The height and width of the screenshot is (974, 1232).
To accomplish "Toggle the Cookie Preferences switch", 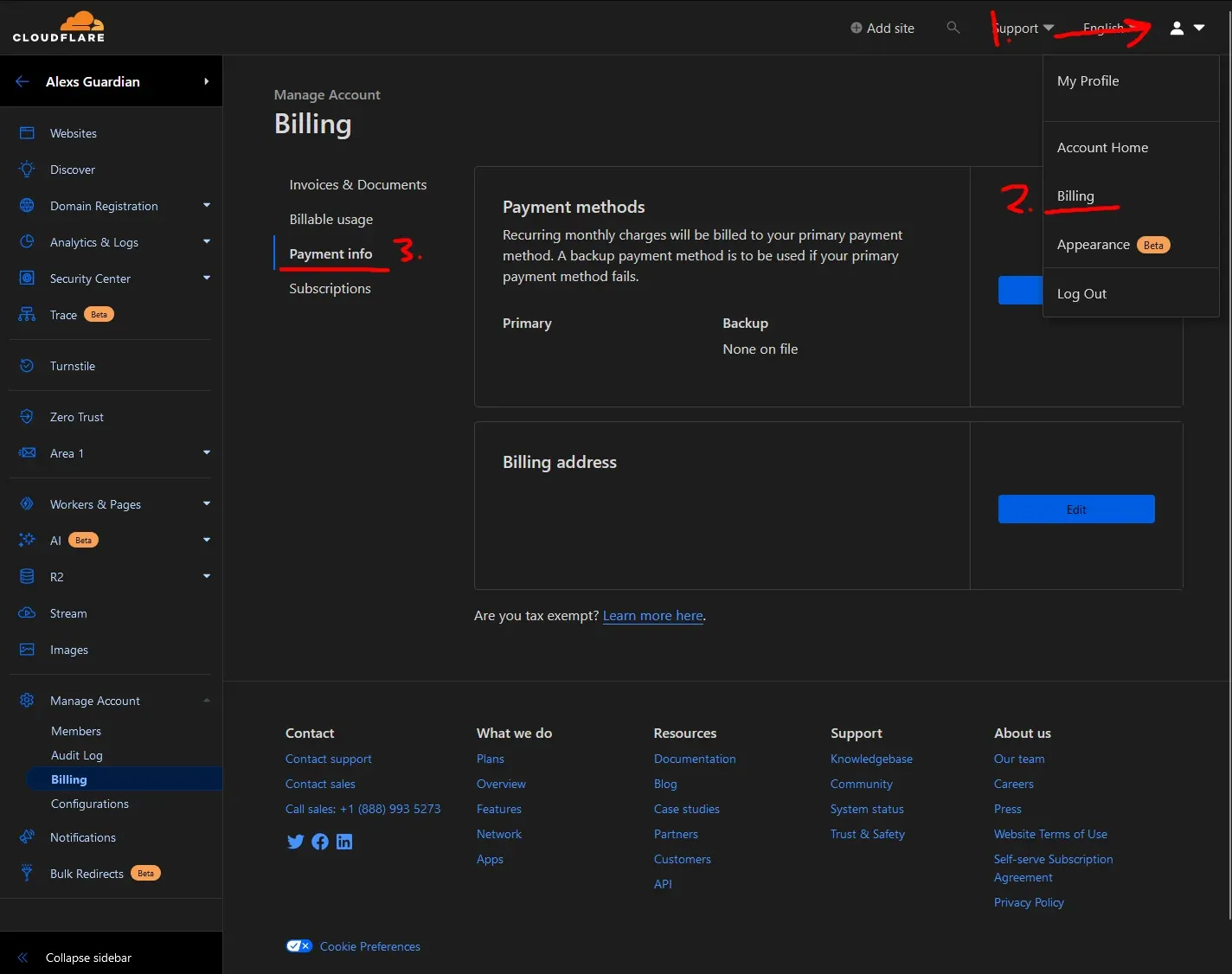I will pos(299,946).
